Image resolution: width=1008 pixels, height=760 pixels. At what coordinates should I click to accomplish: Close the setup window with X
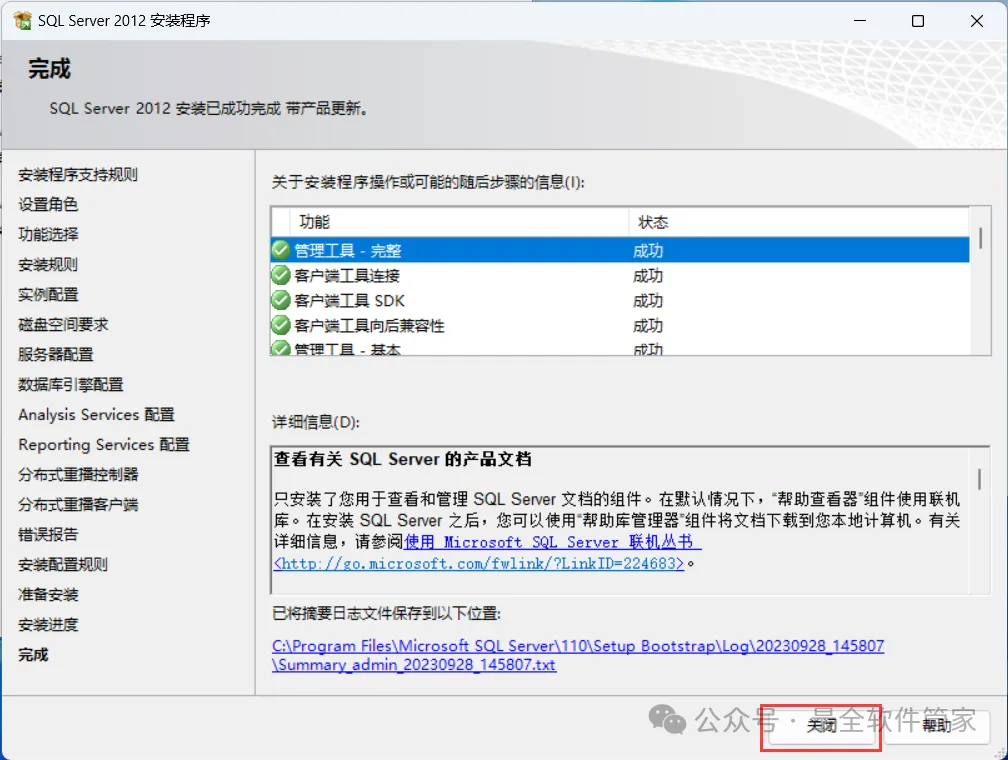[x=976, y=21]
